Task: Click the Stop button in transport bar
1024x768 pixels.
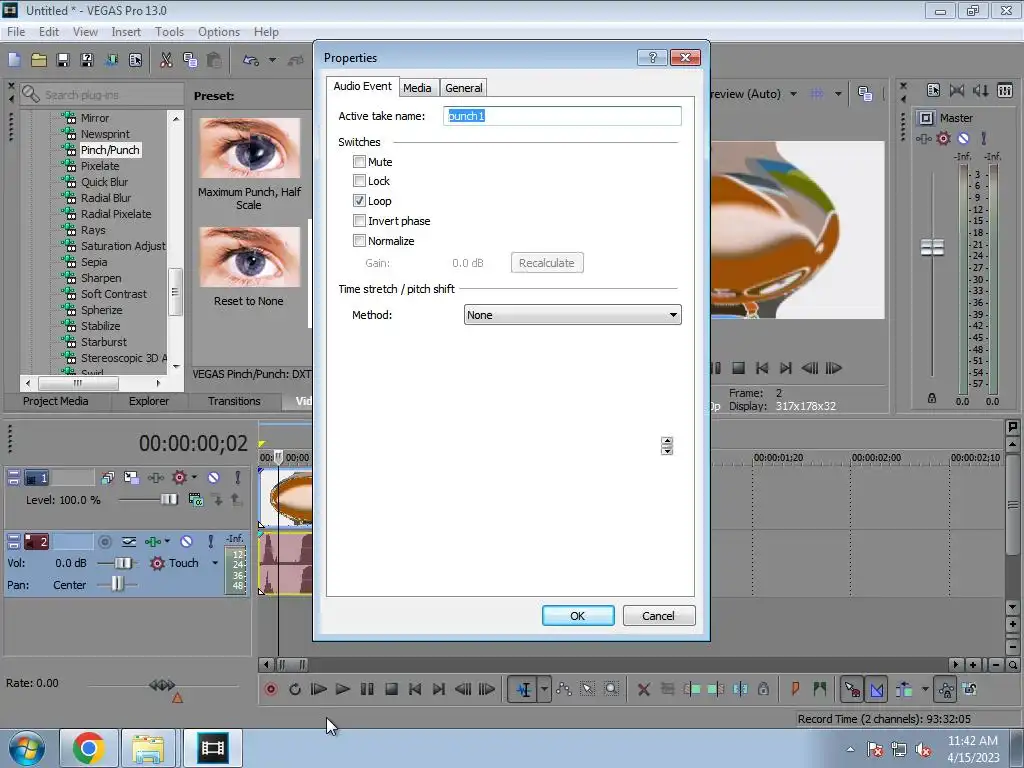Action: tap(391, 689)
